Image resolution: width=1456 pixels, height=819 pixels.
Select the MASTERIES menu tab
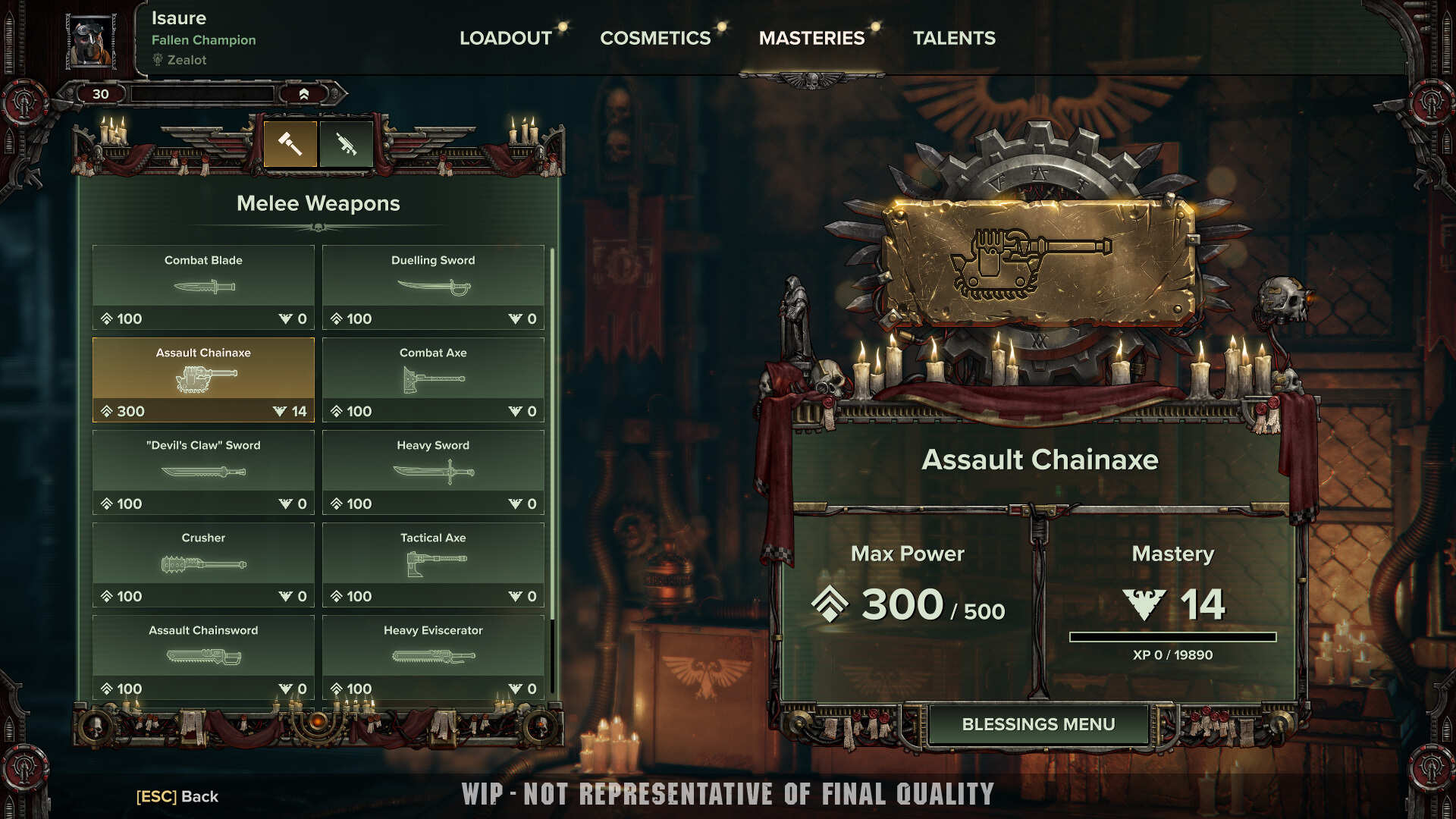coord(812,38)
